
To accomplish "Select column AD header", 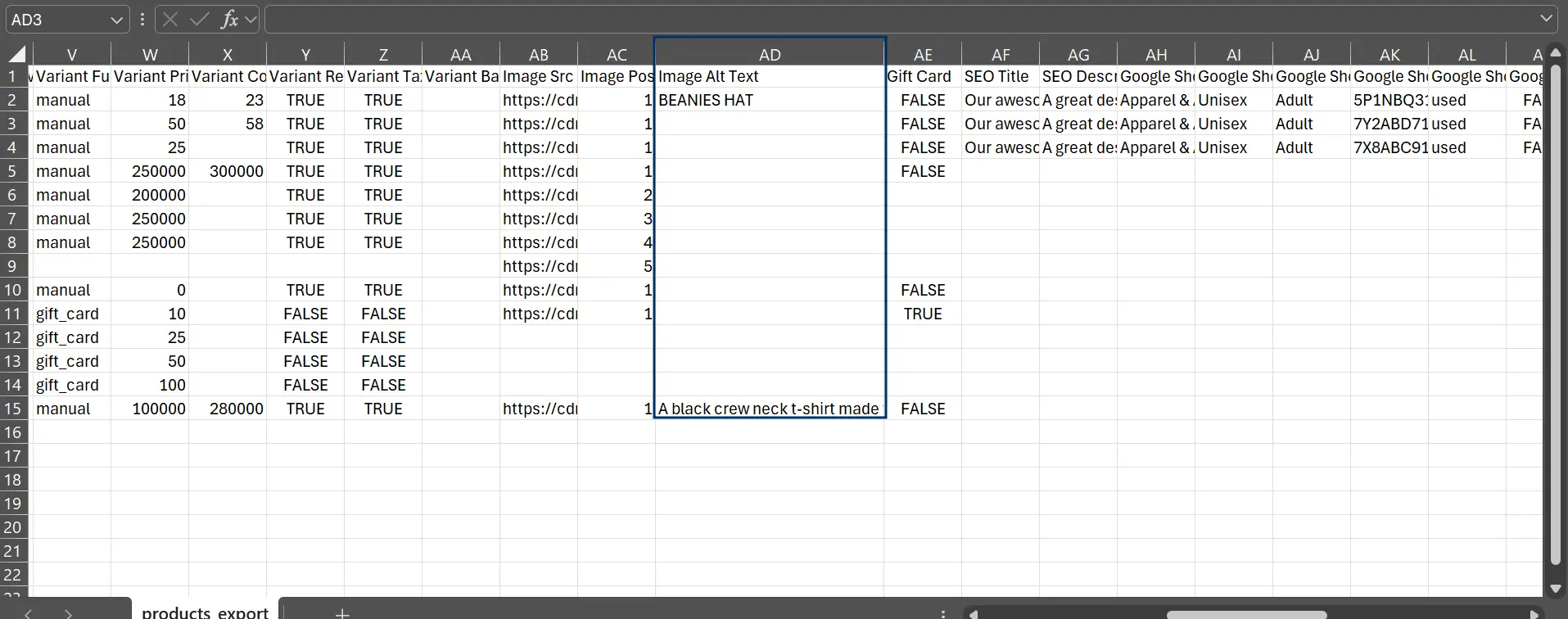I will 770,55.
